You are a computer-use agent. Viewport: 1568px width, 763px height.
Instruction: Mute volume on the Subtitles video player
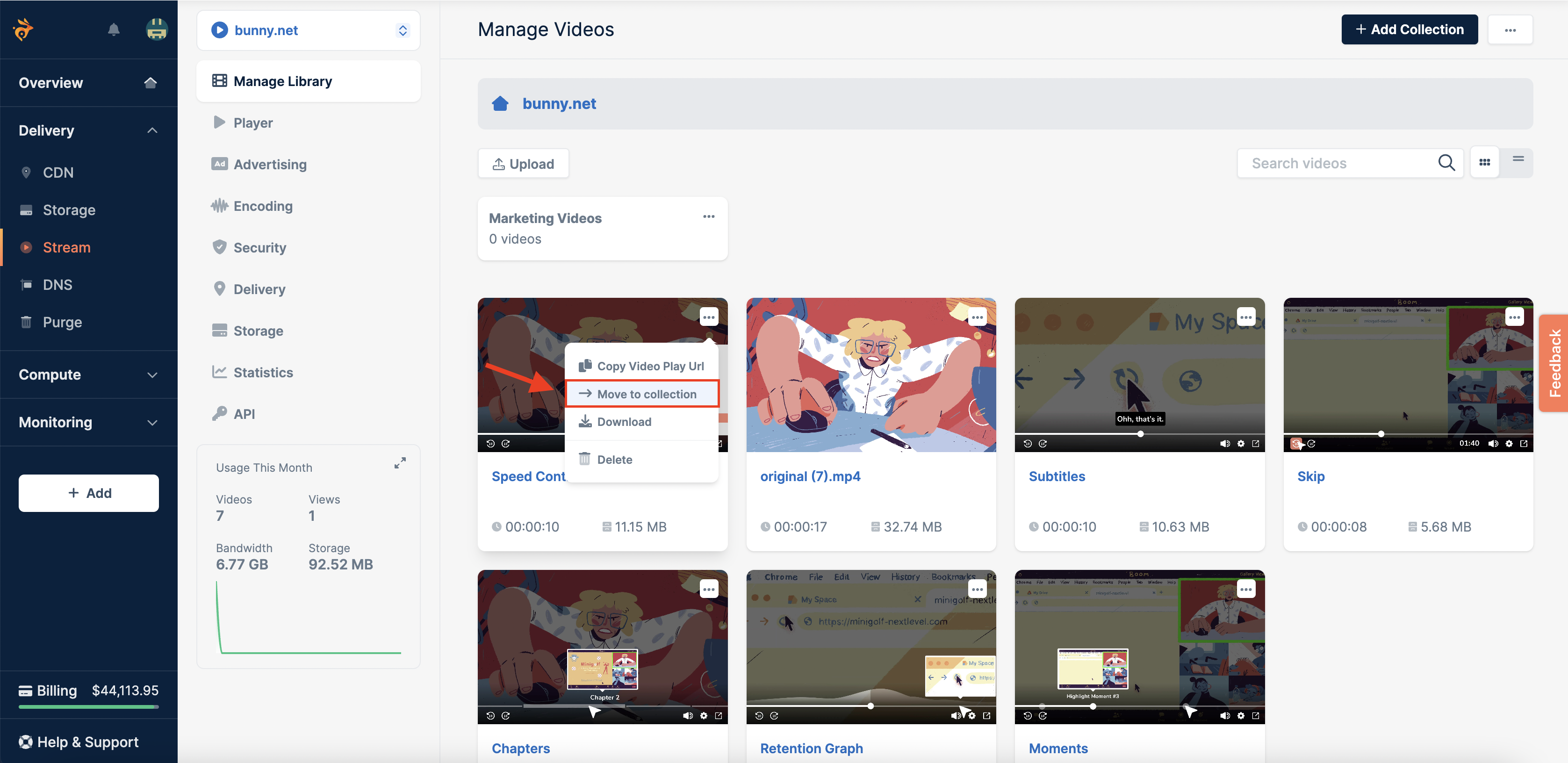(1225, 443)
